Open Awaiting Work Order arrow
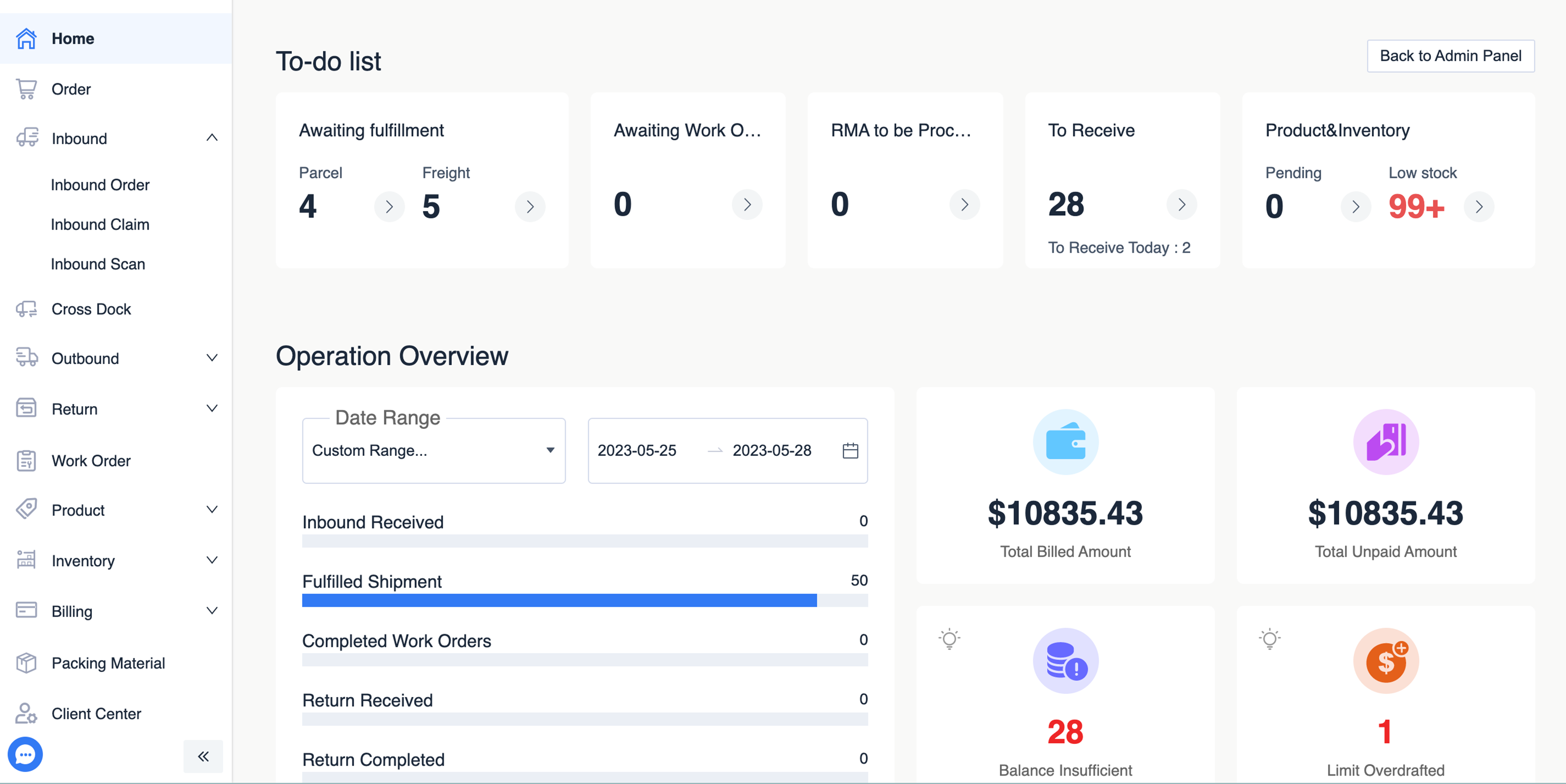 point(747,205)
